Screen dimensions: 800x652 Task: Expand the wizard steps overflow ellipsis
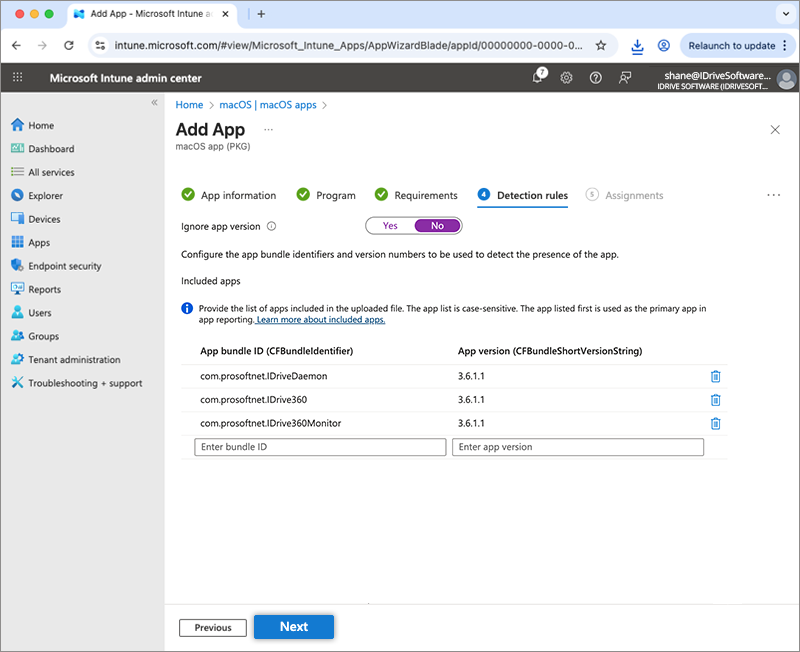(x=773, y=195)
